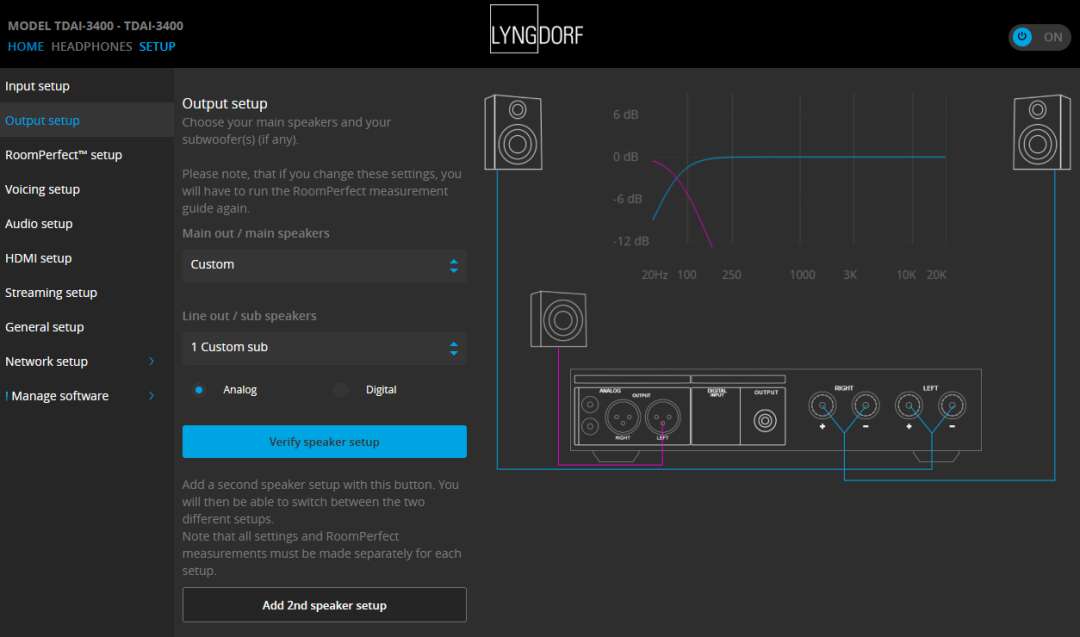
Task: Click the right bookshelf speaker icon
Action: click(x=1042, y=132)
